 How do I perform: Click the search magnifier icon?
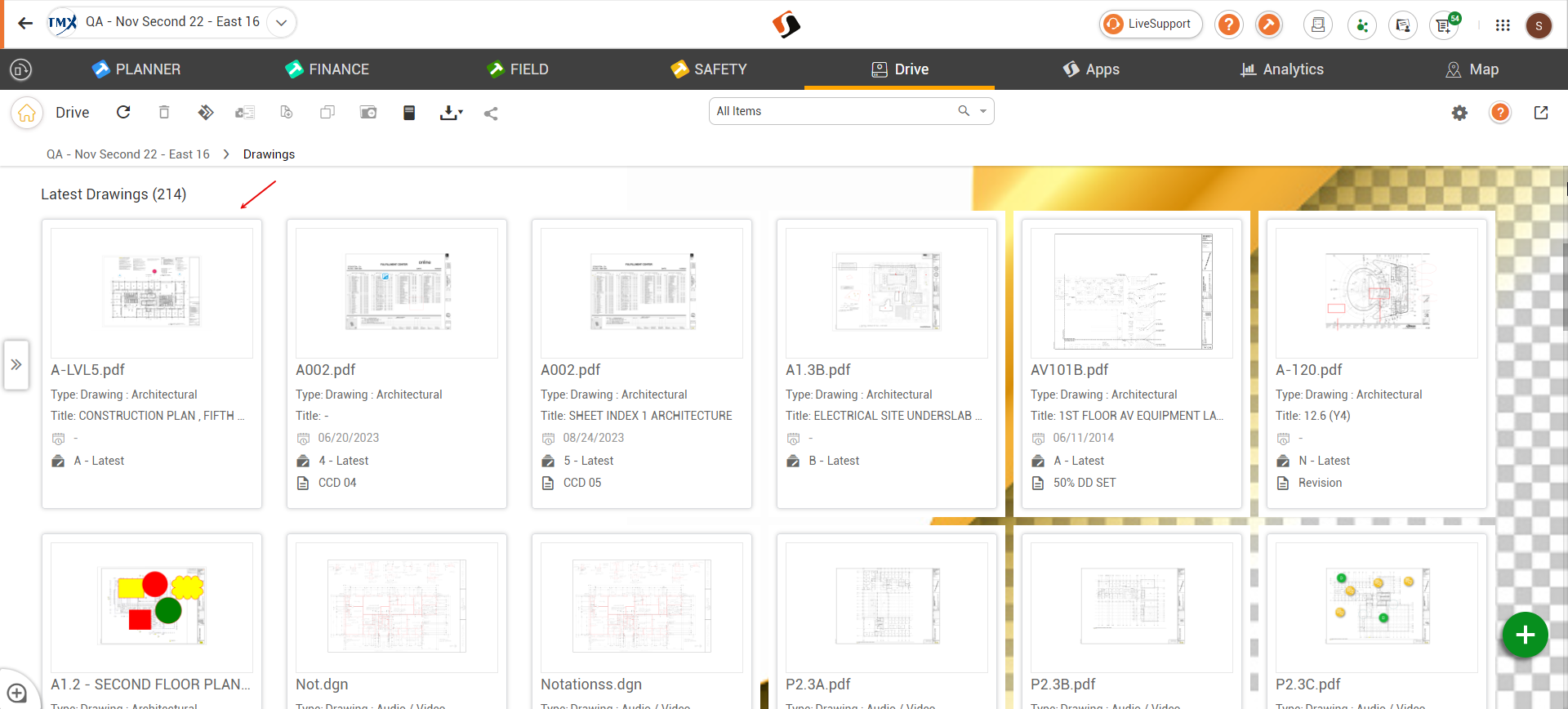click(x=964, y=111)
